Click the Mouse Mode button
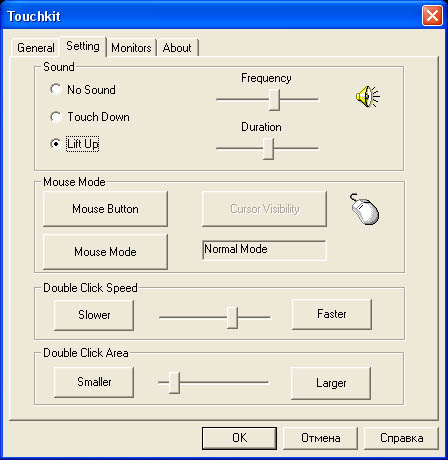Viewport: 448px width, 460px height. (105, 251)
